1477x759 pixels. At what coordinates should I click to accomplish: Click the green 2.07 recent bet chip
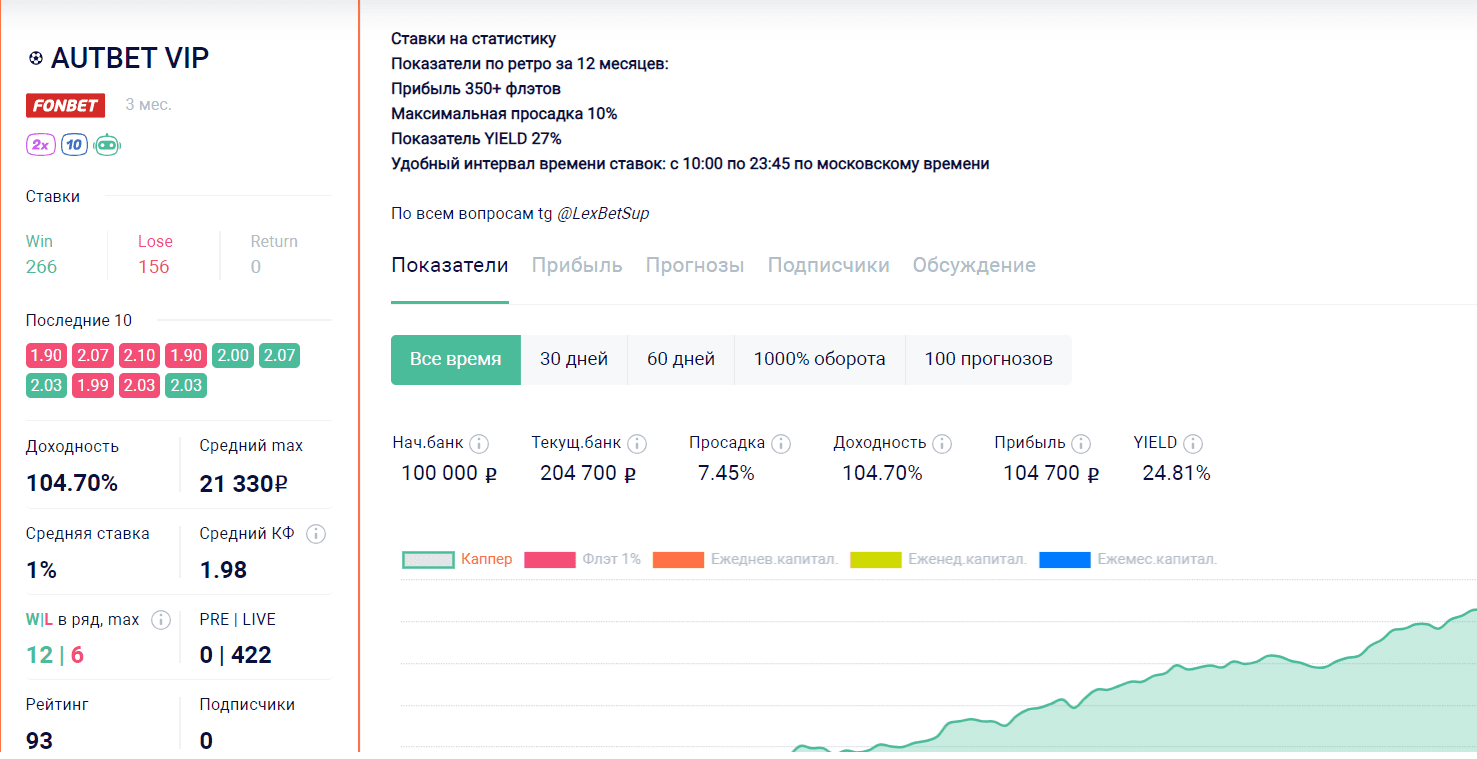[279, 356]
